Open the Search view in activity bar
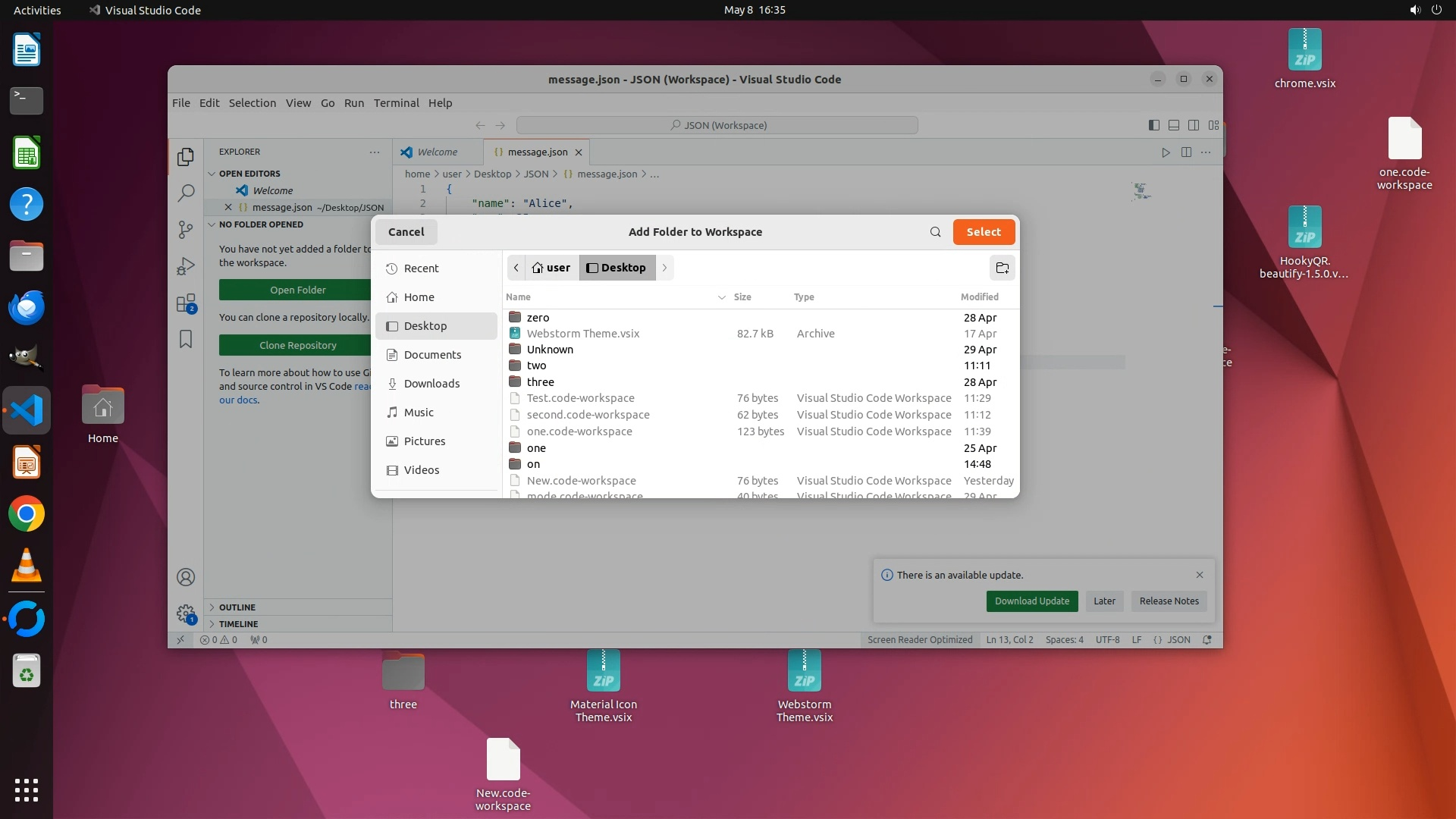Image resolution: width=1456 pixels, height=819 pixels. (186, 193)
